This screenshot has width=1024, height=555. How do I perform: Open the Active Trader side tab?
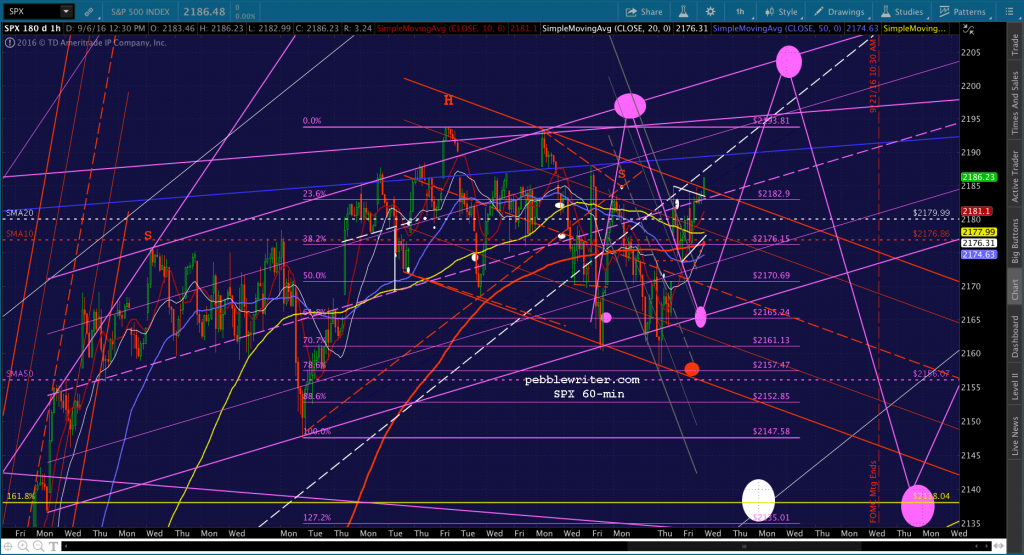(x=1015, y=176)
